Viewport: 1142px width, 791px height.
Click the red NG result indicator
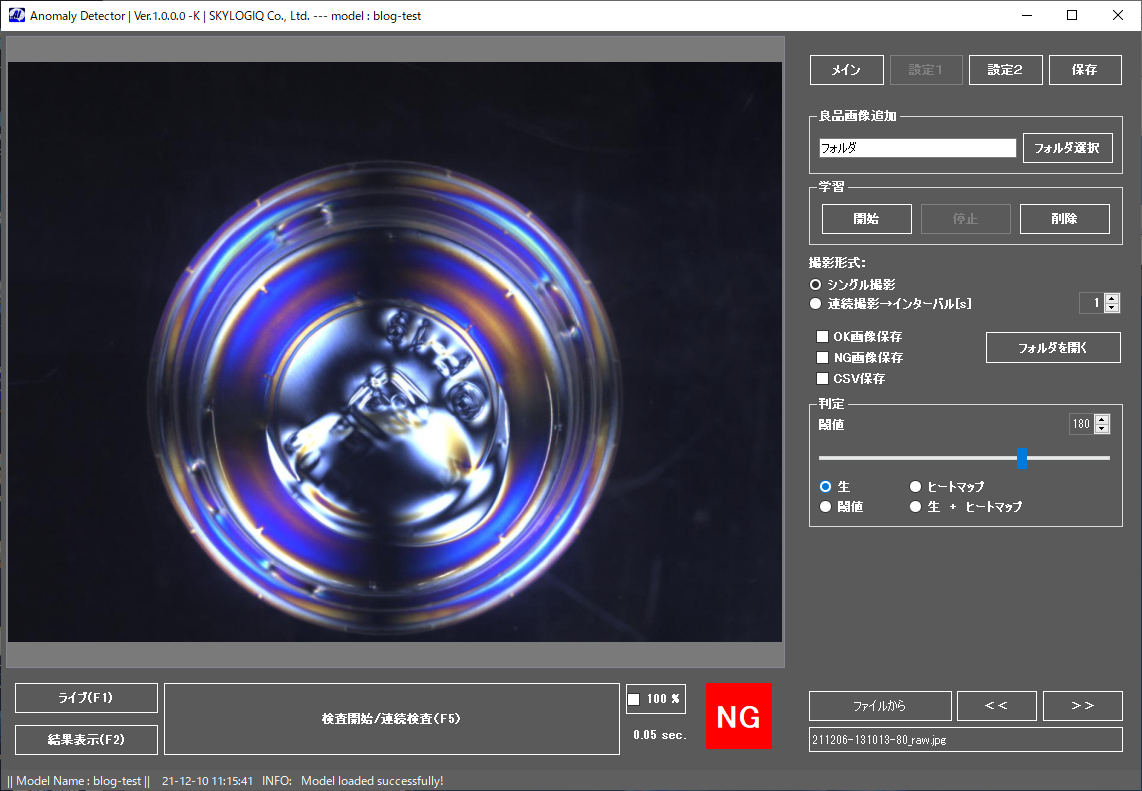(739, 717)
